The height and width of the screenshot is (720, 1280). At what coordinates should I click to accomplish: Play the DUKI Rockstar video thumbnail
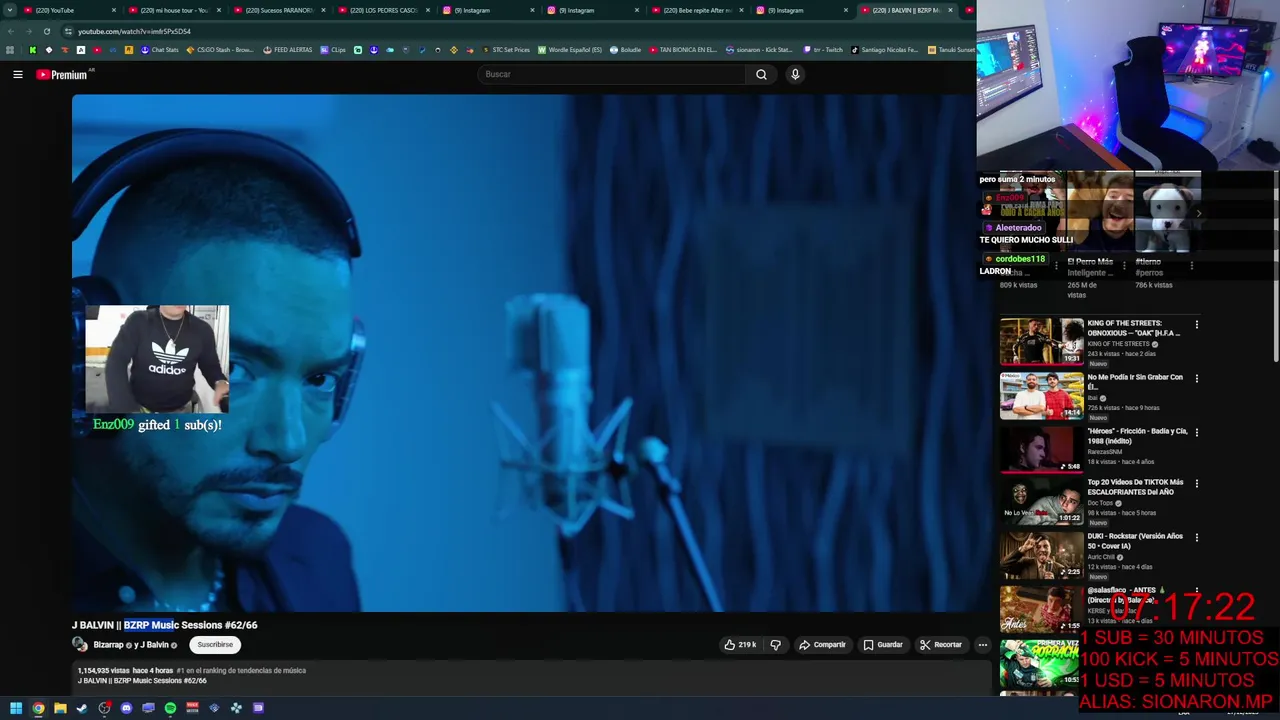[x=1042, y=555]
